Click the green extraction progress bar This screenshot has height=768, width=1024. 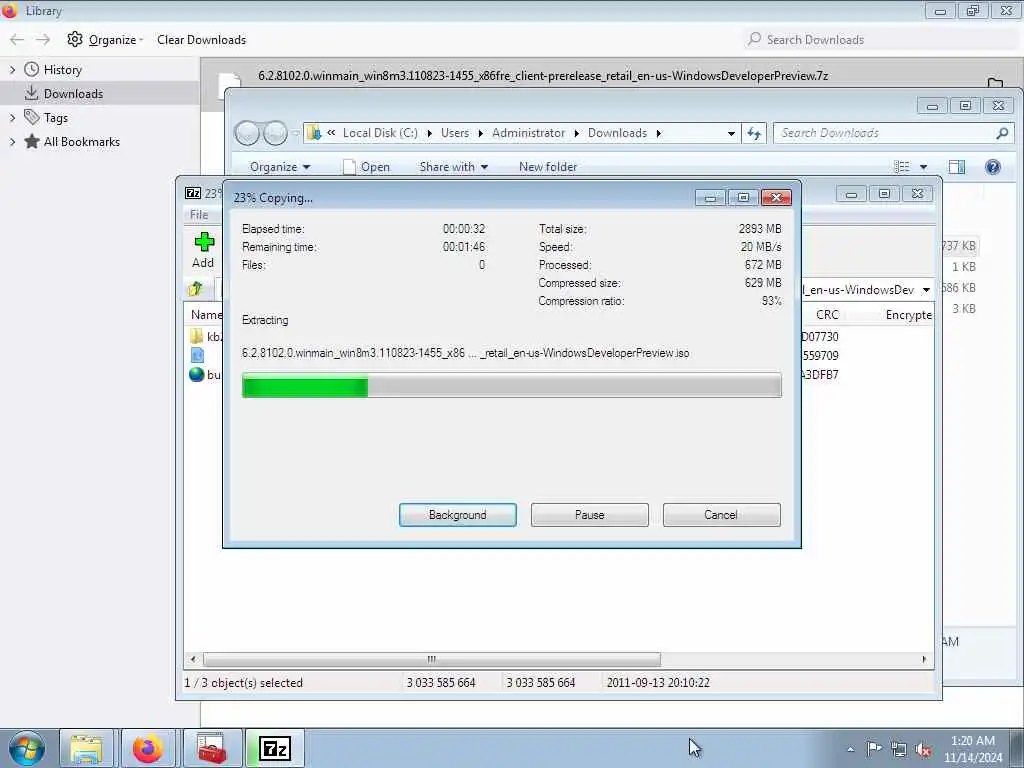pyautogui.click(x=511, y=385)
